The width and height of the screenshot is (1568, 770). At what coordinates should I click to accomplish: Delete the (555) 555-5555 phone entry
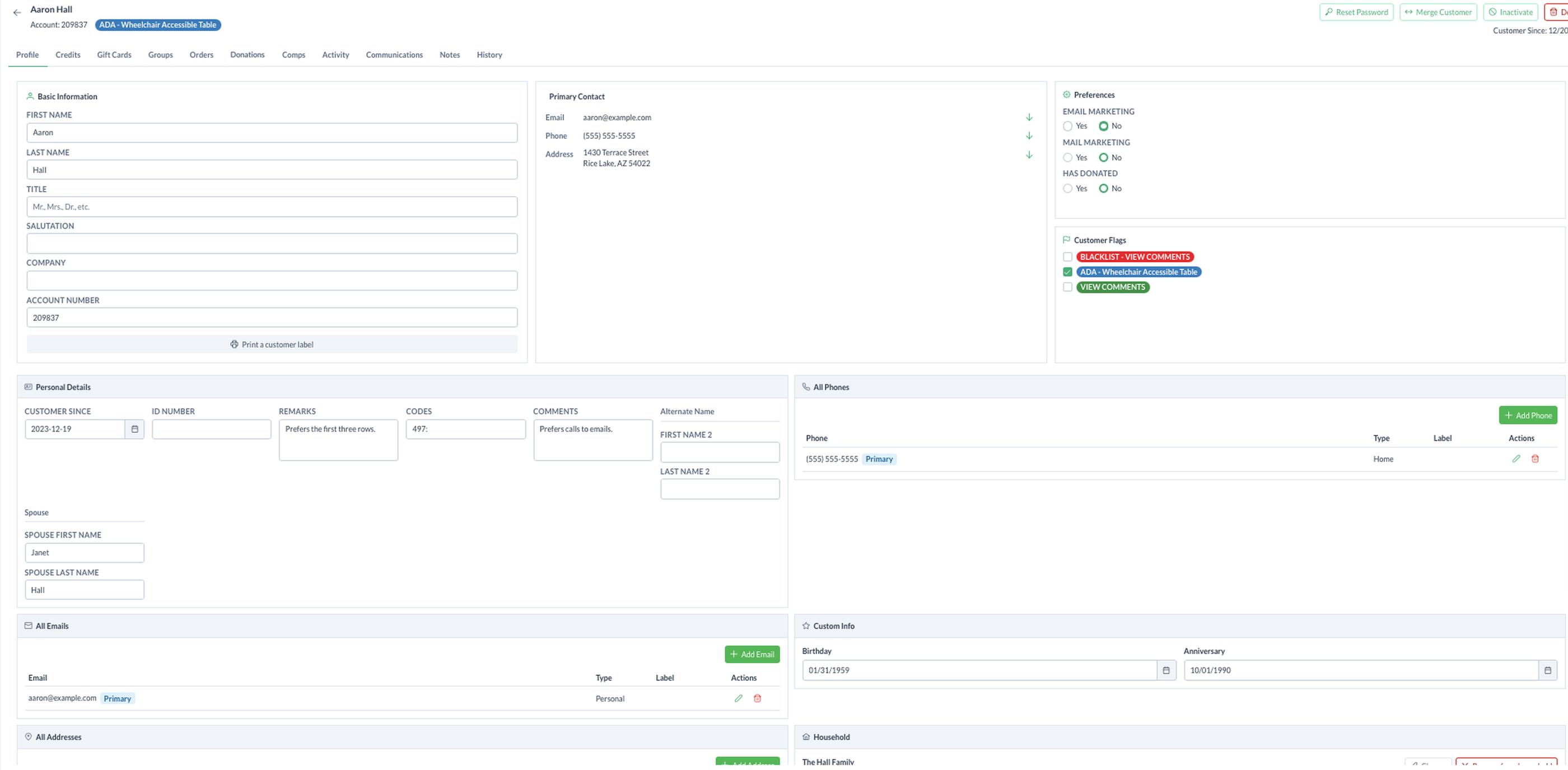coord(1534,459)
